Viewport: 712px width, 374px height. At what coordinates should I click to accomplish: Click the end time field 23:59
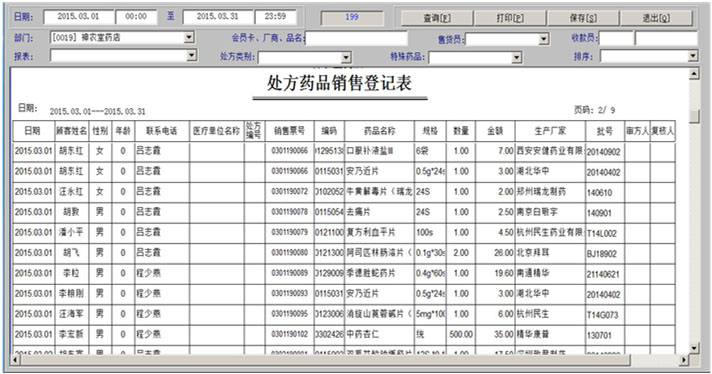pyautogui.click(x=275, y=17)
